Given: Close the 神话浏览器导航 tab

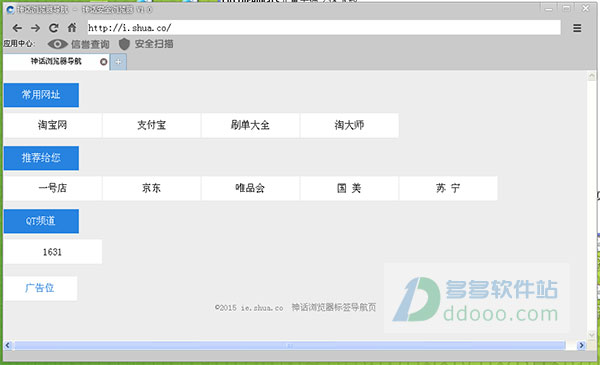Looking at the screenshot, I should (103, 62).
